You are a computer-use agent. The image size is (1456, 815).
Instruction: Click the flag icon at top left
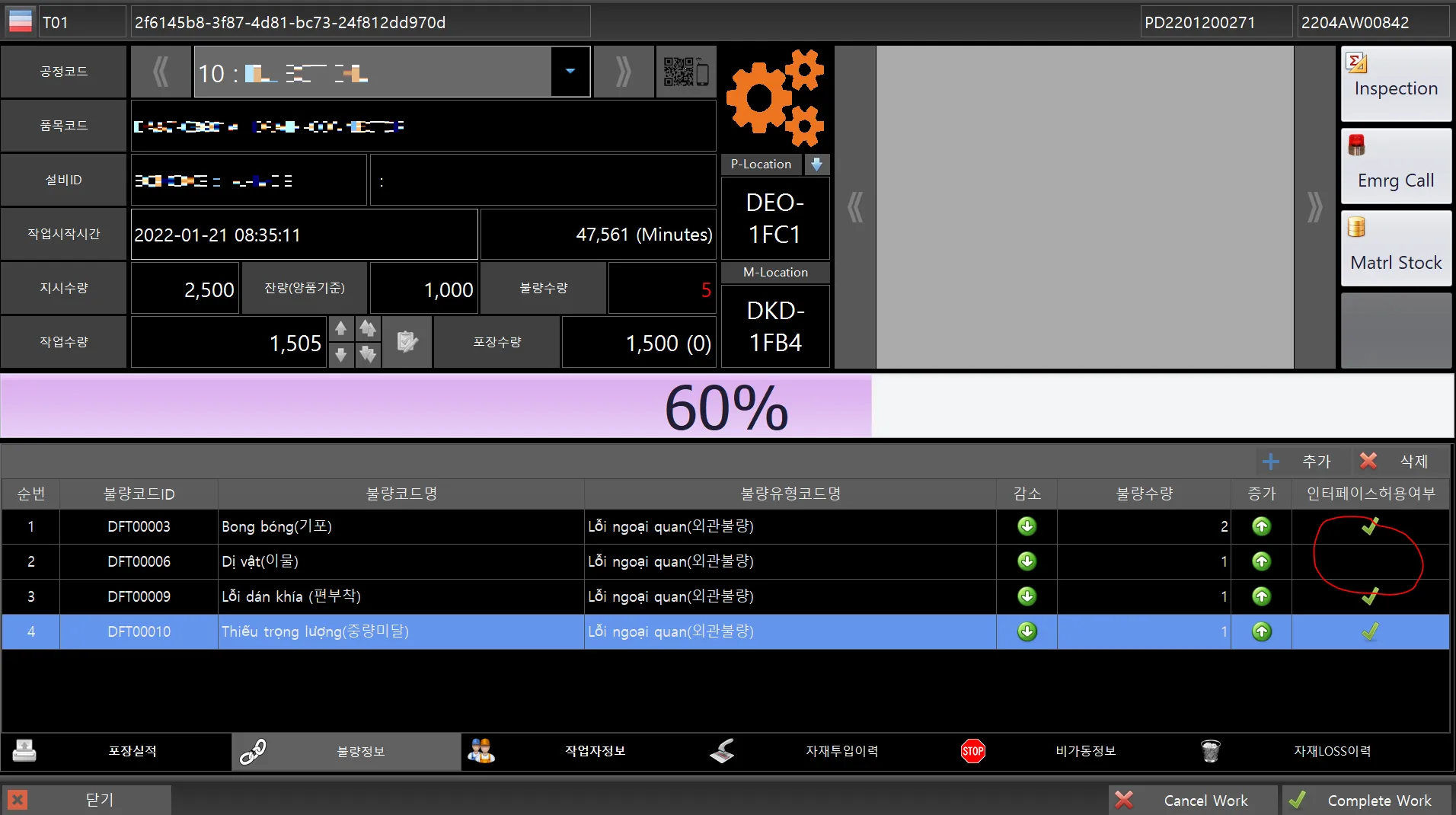21,21
